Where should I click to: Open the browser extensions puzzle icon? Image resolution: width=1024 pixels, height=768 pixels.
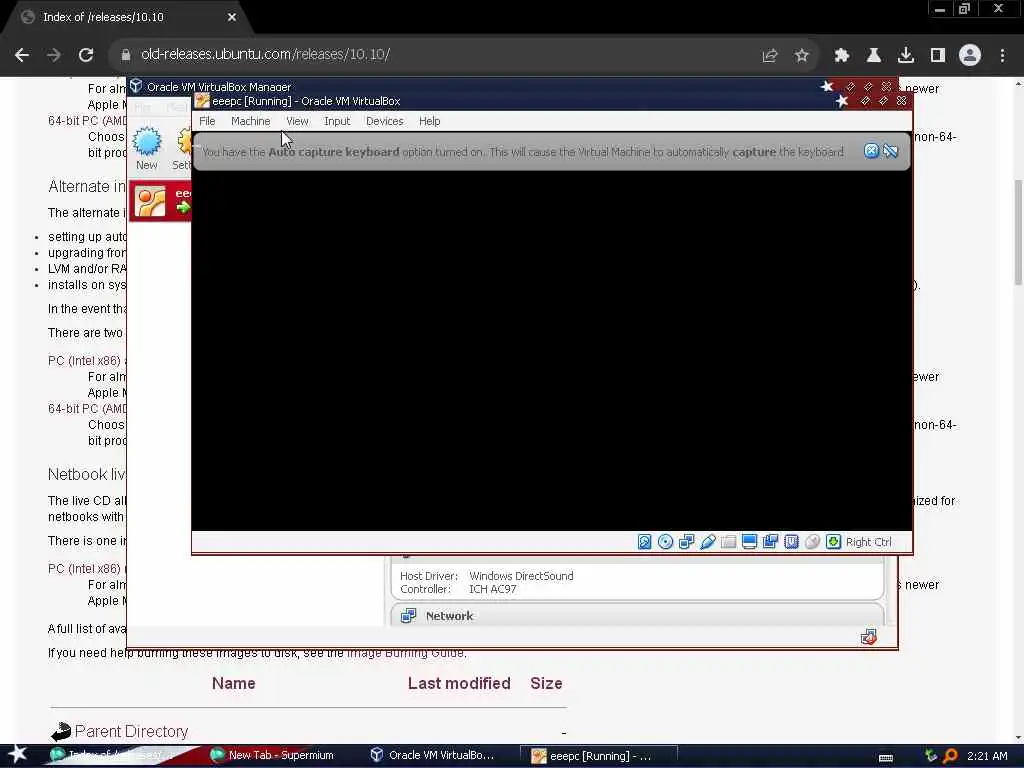tap(842, 56)
